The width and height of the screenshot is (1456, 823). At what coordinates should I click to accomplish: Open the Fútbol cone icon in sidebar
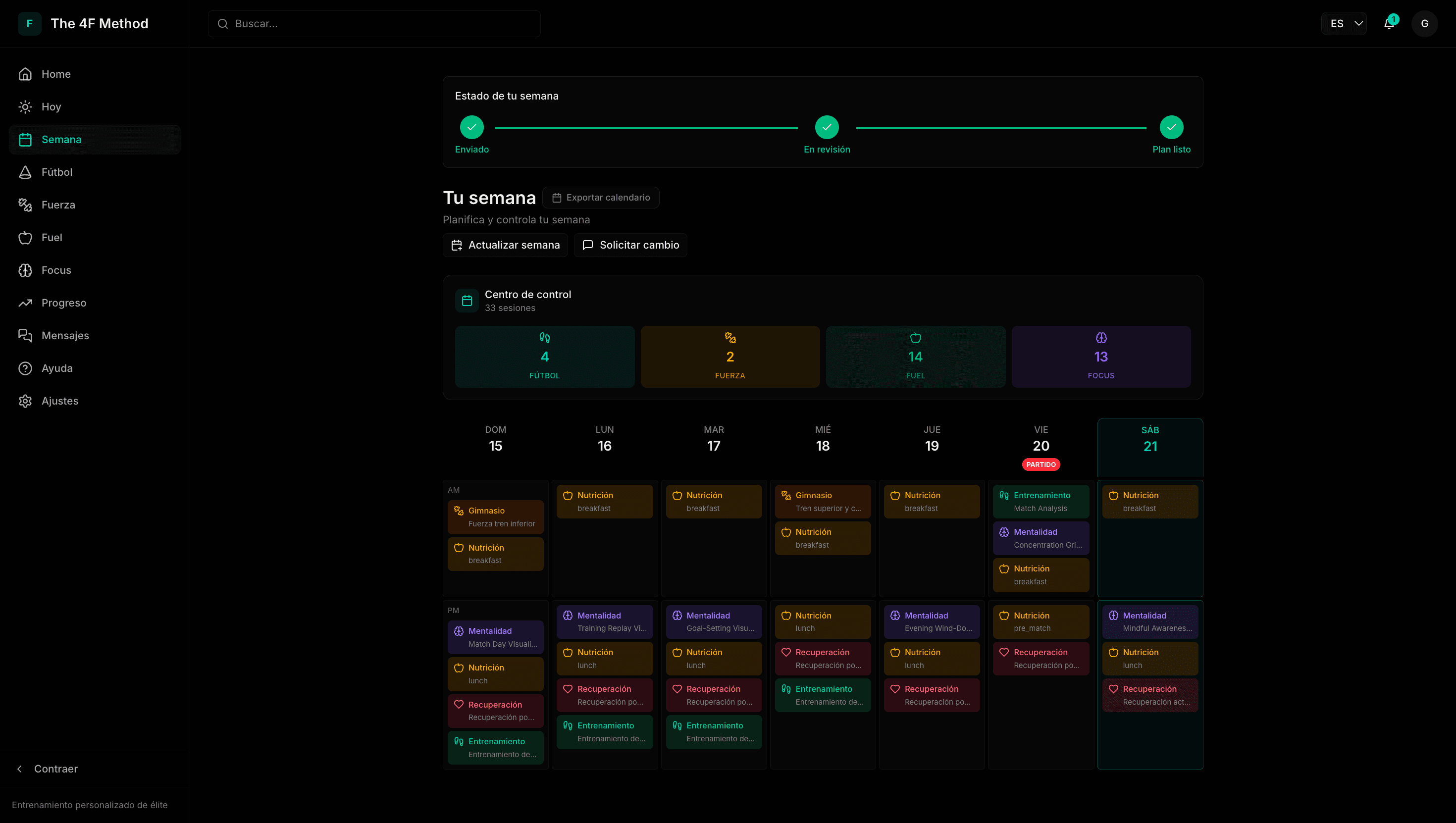pos(25,172)
